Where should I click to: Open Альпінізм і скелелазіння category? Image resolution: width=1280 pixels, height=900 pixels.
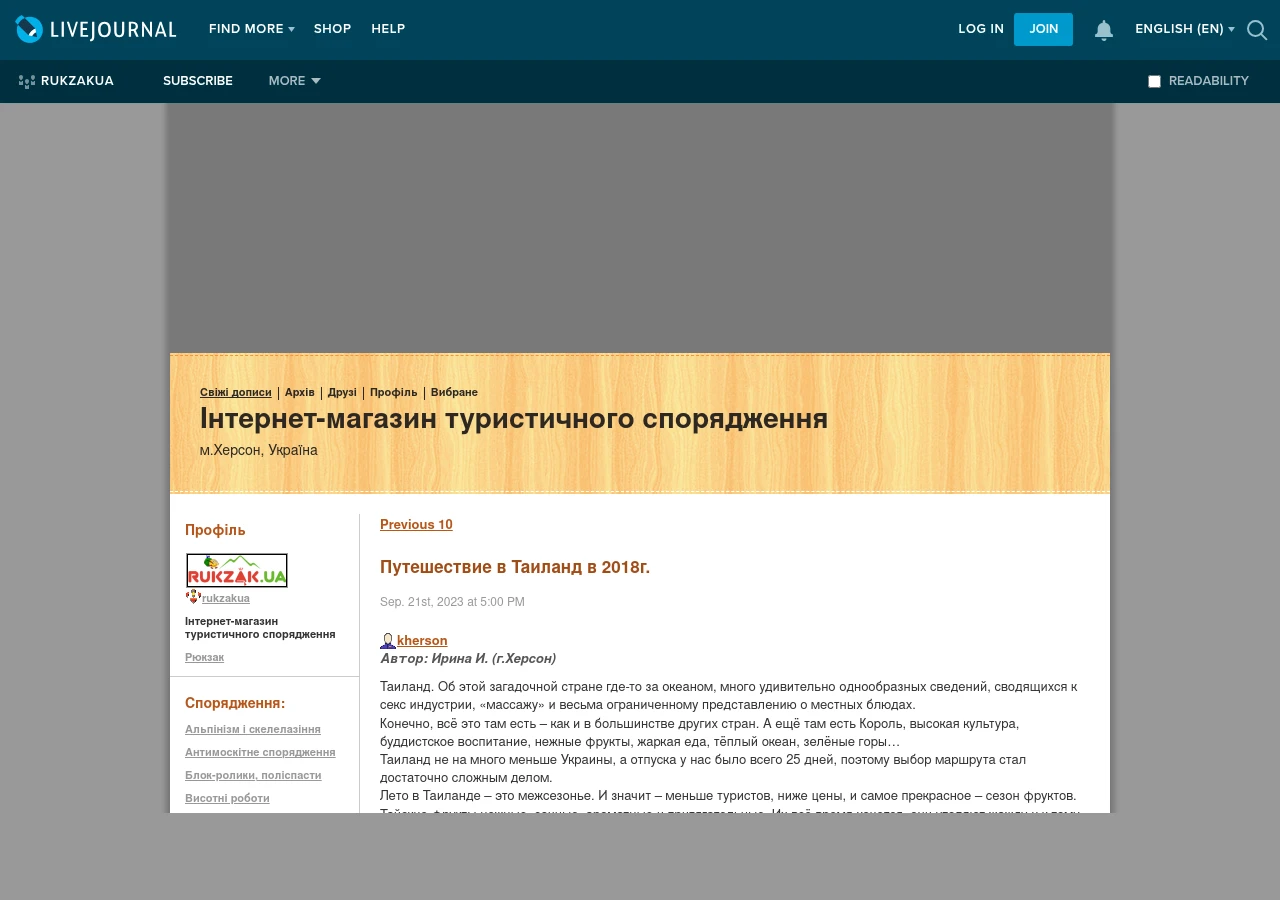[253, 730]
